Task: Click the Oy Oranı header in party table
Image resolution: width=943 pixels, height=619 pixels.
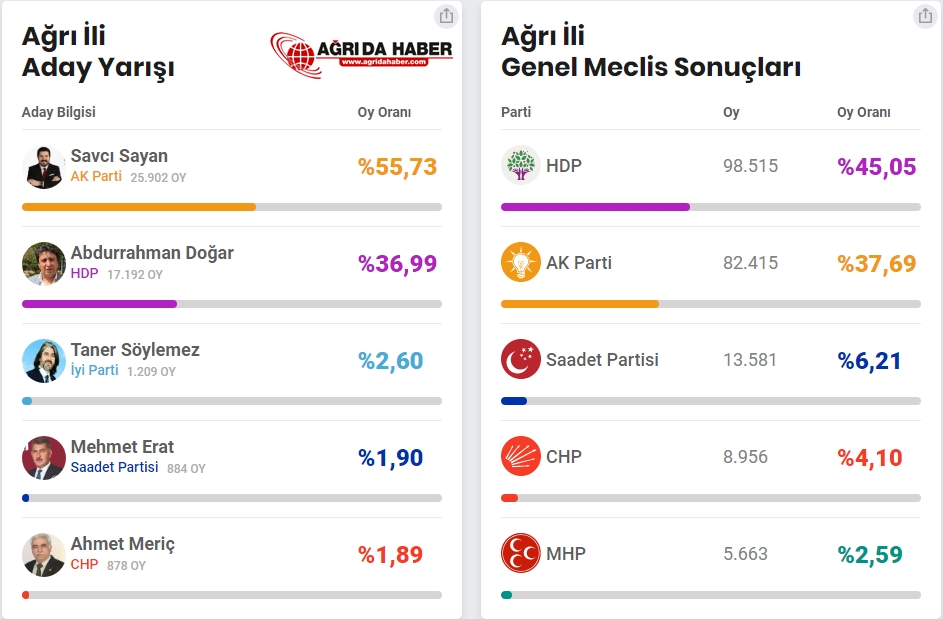Action: [x=863, y=112]
